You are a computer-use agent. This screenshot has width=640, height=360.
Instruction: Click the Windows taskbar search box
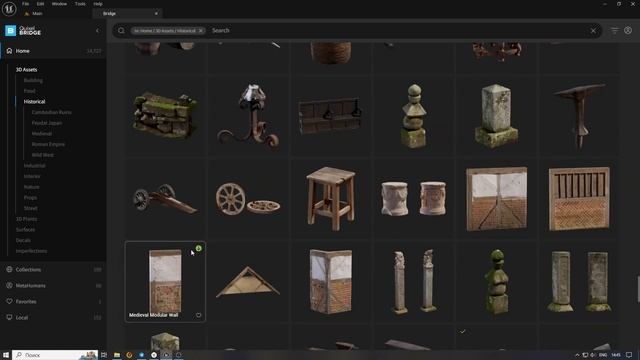(x=55, y=355)
